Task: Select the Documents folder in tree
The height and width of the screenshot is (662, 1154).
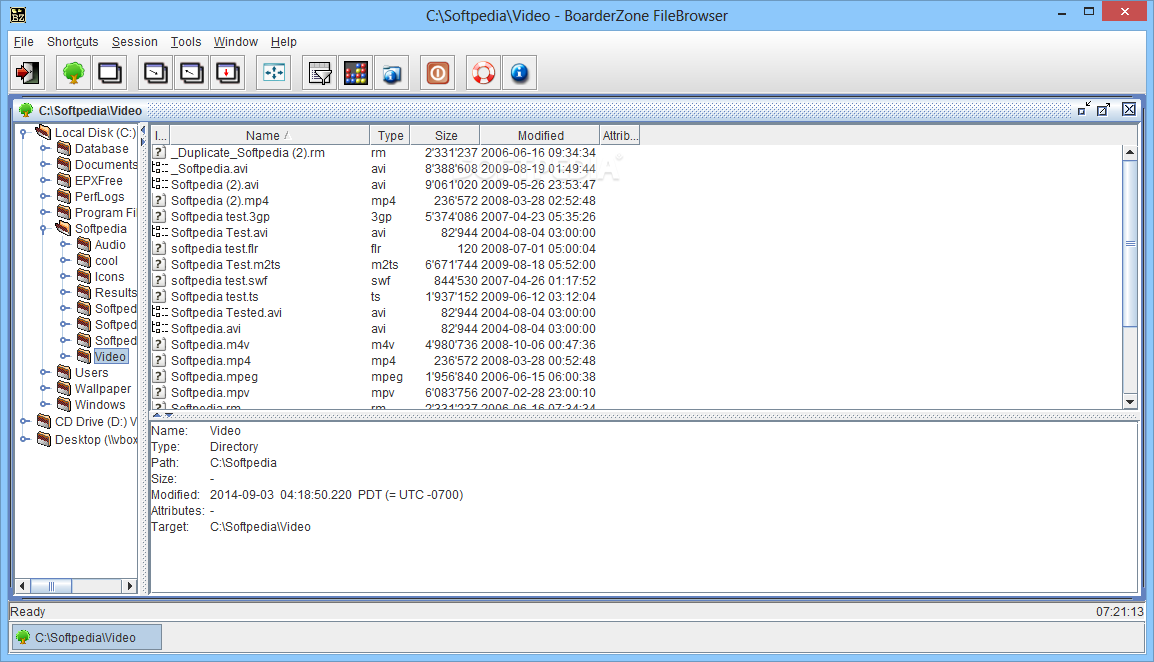Action: point(106,165)
